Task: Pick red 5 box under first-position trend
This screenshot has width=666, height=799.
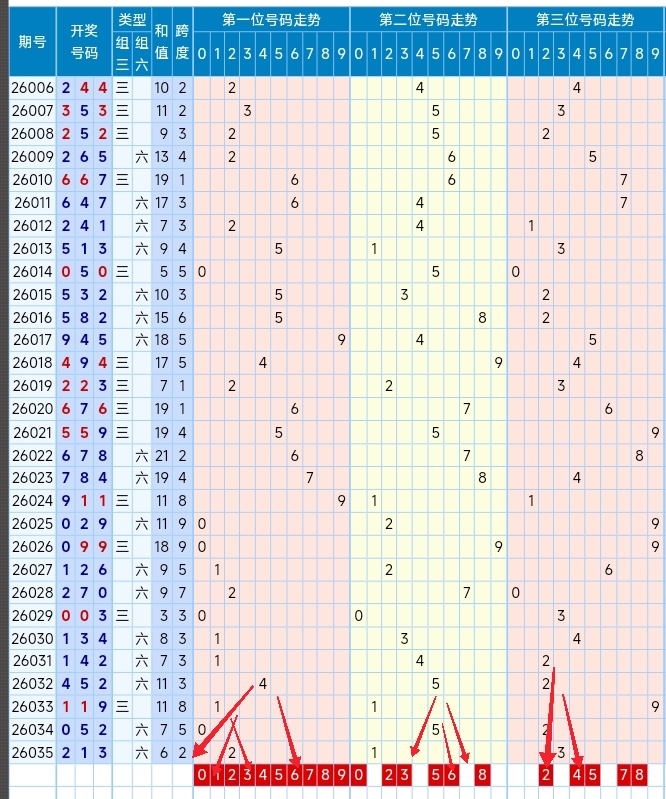Action: pyautogui.click(x=278, y=775)
